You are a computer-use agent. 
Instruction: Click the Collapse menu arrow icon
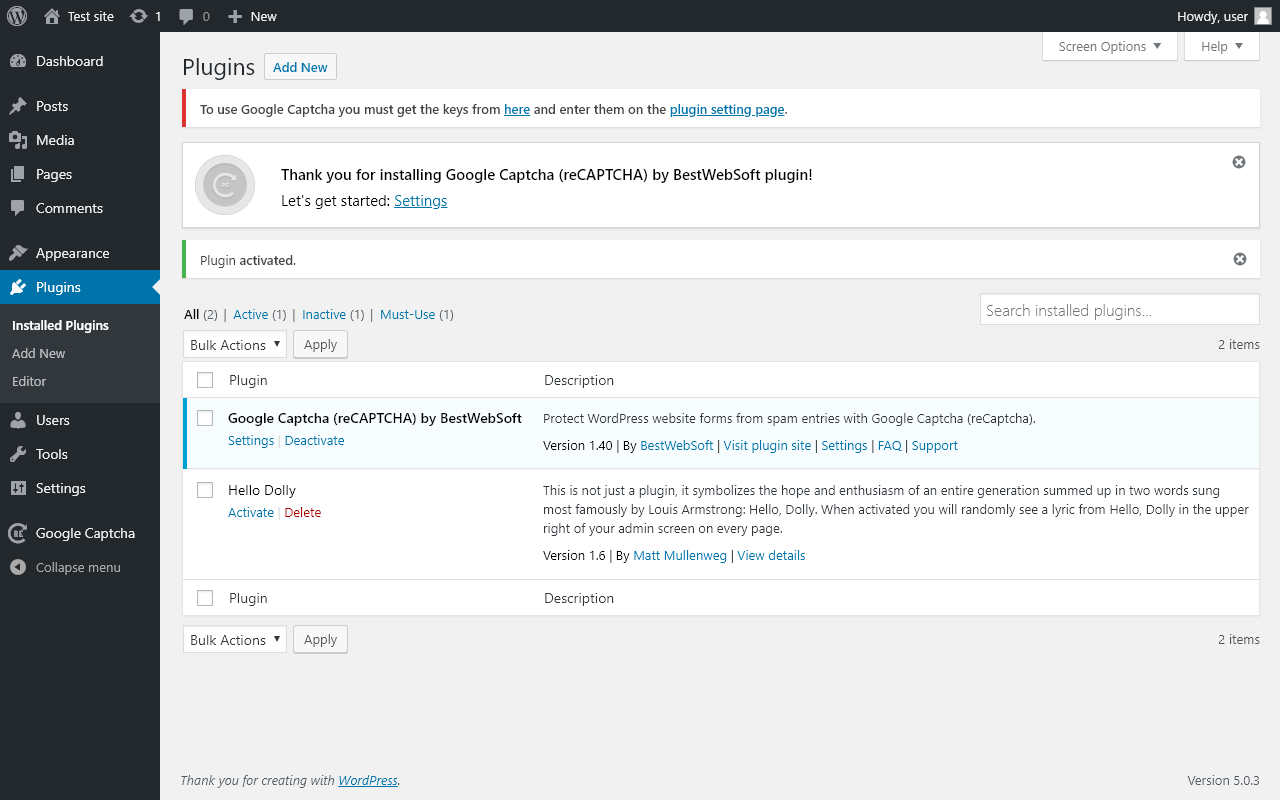(x=17, y=567)
